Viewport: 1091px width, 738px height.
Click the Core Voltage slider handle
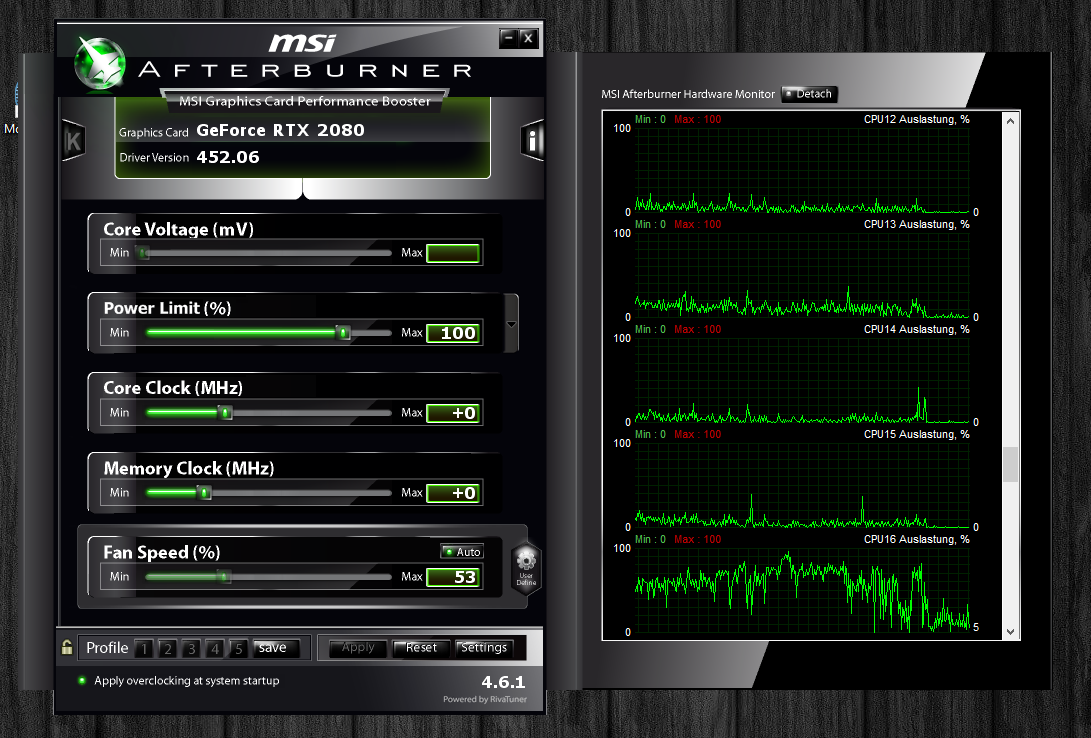(x=143, y=252)
